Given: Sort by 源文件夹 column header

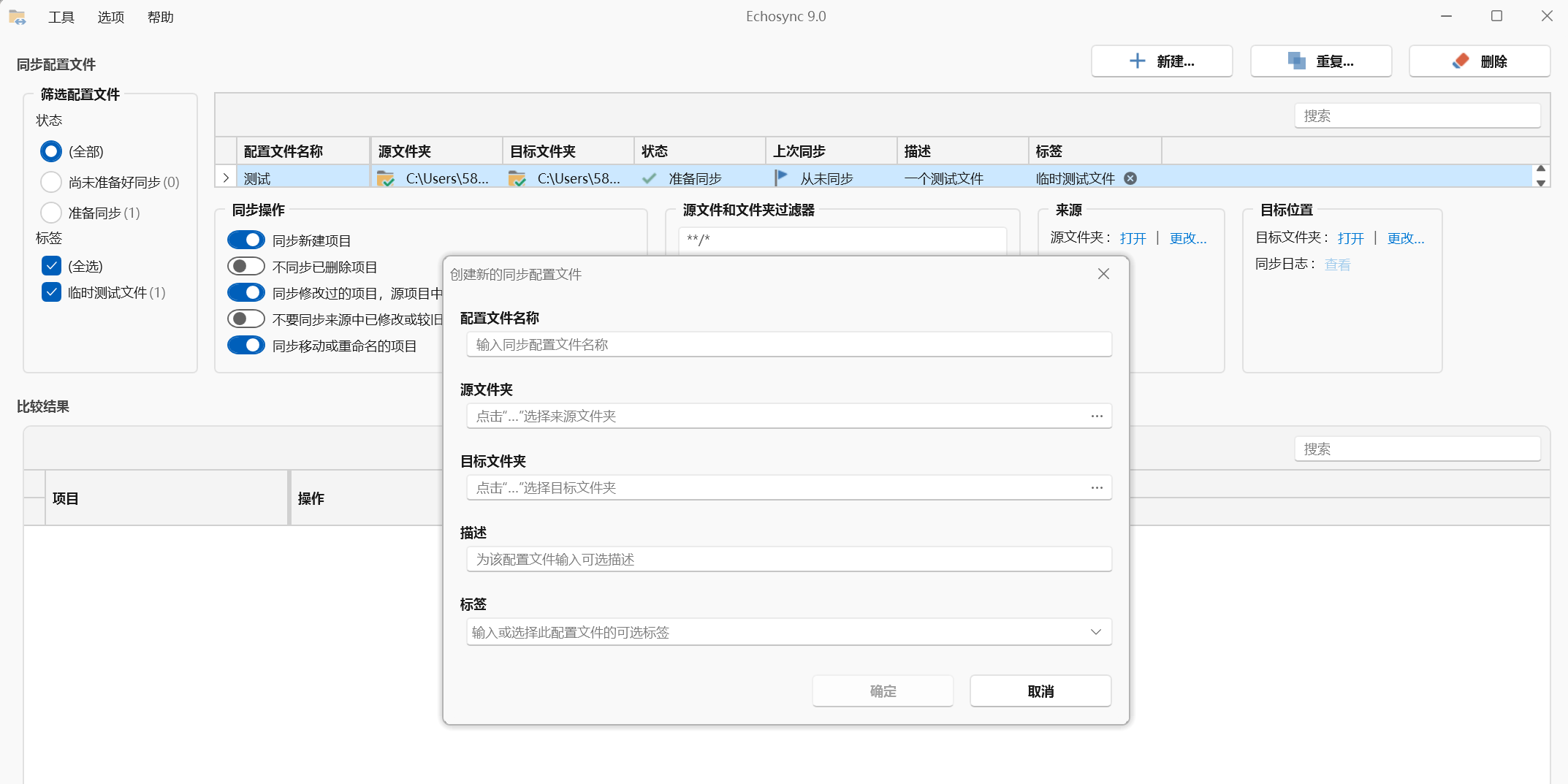Looking at the screenshot, I should [436, 151].
